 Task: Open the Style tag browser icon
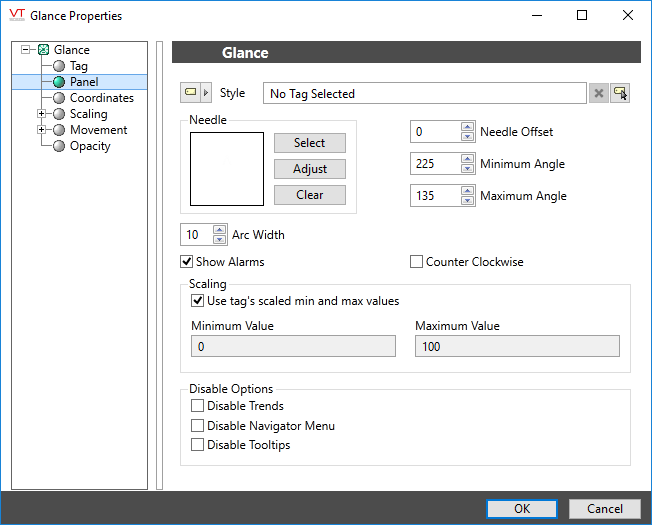click(x=621, y=93)
